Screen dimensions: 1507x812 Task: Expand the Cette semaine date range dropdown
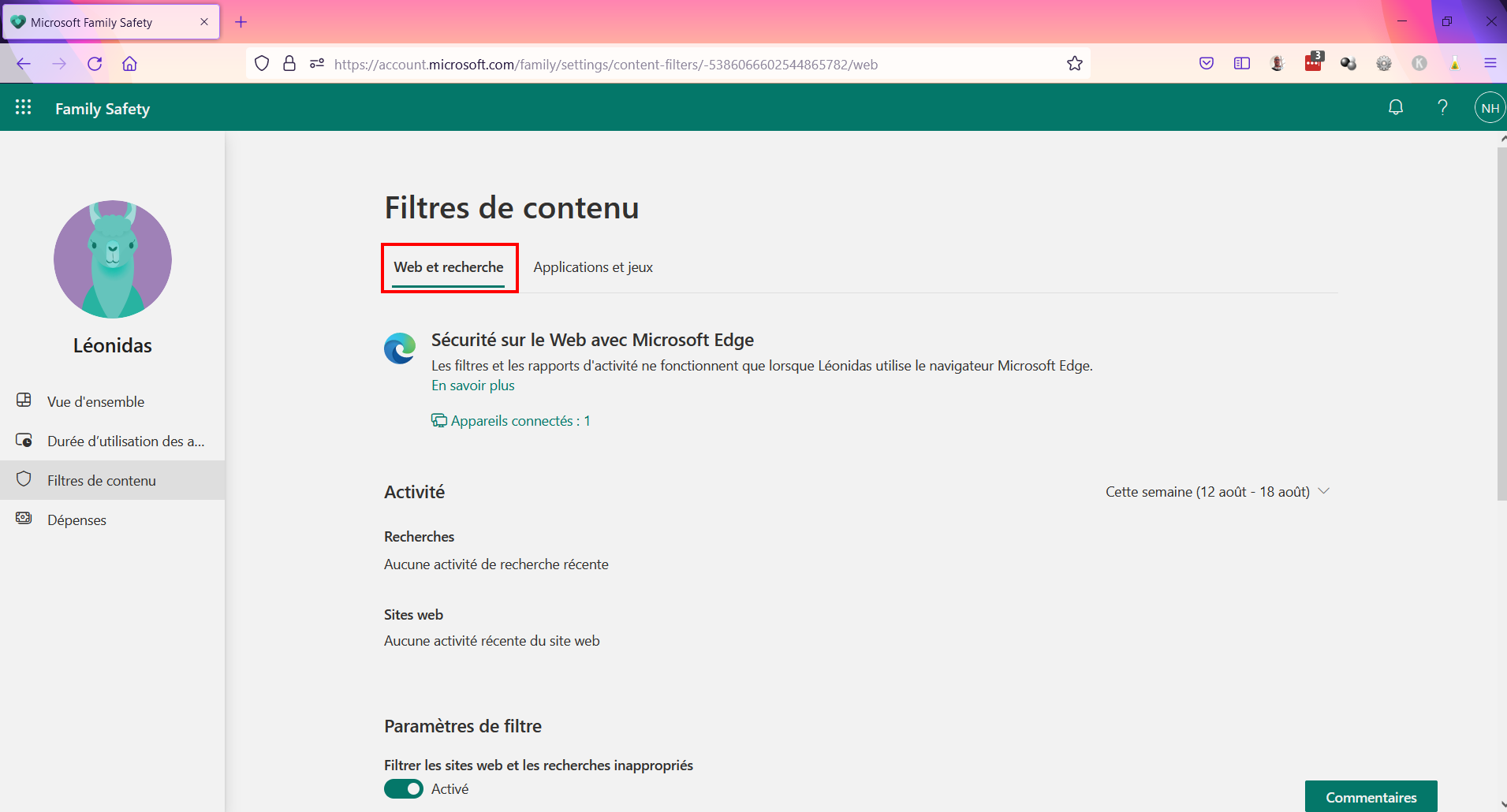tap(1218, 492)
